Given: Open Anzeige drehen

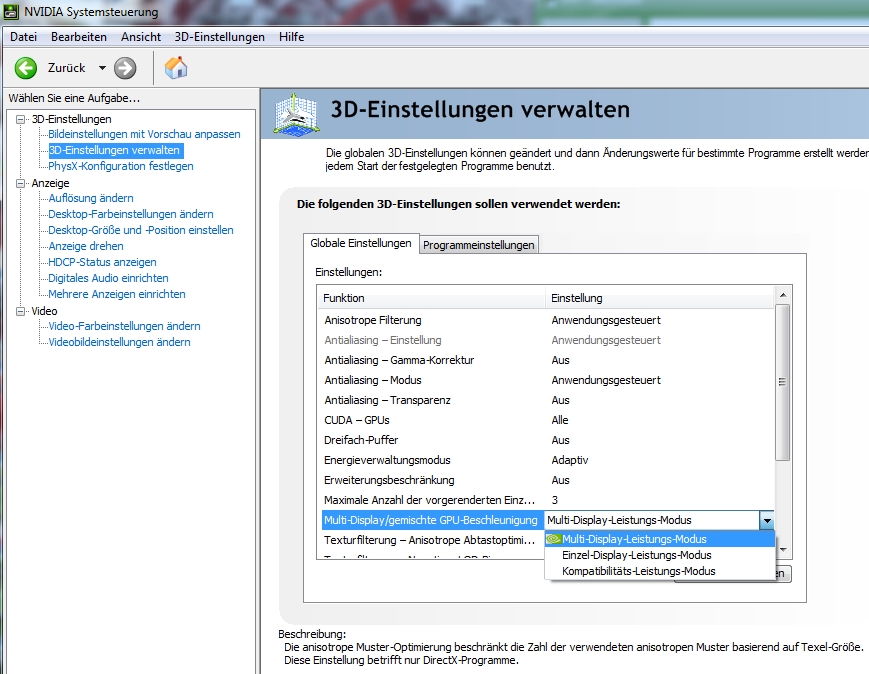Looking at the screenshot, I should [x=86, y=246].
